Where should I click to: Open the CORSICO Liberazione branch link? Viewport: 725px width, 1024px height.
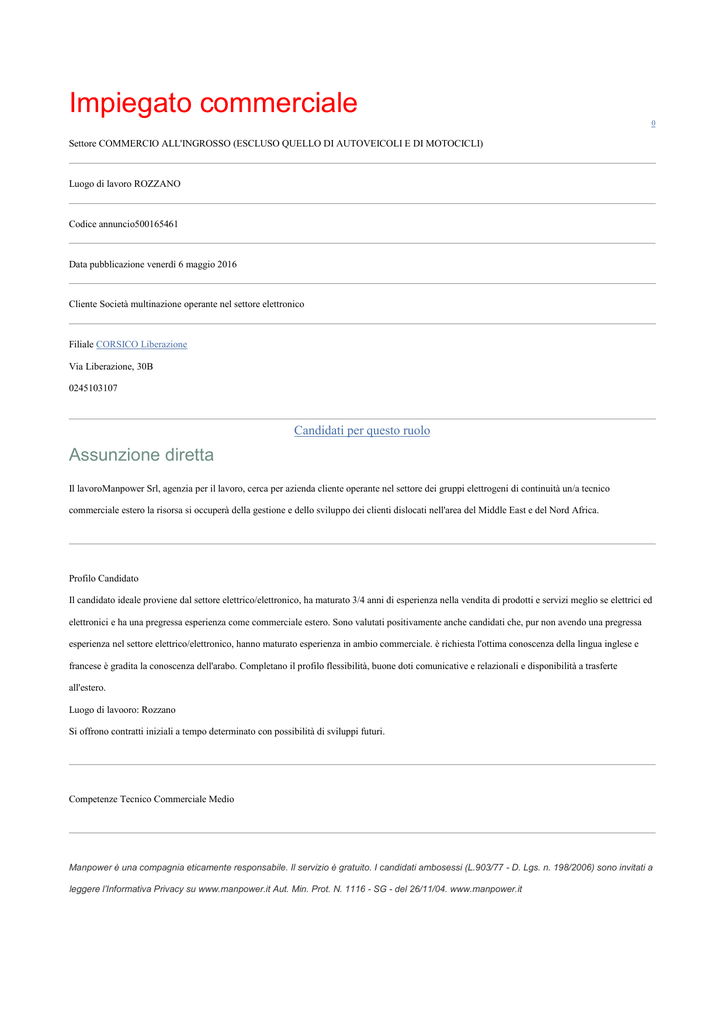pyautogui.click(x=141, y=344)
